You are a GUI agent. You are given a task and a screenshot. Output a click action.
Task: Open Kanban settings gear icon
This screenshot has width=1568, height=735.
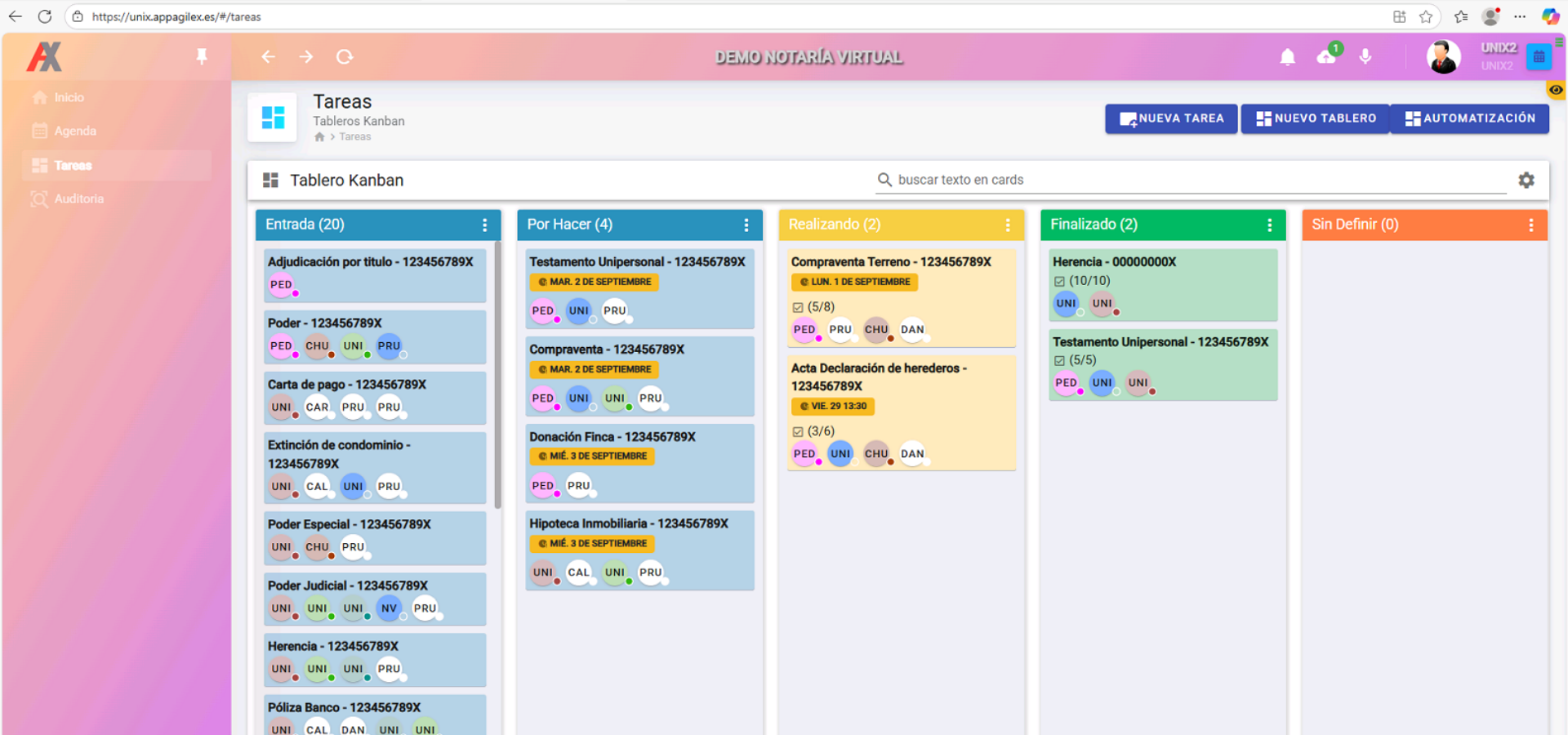tap(1526, 180)
